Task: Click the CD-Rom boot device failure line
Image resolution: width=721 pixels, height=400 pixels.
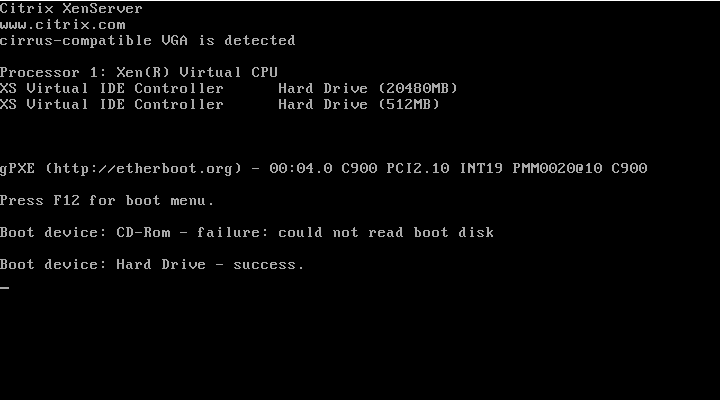Action: 247,233
